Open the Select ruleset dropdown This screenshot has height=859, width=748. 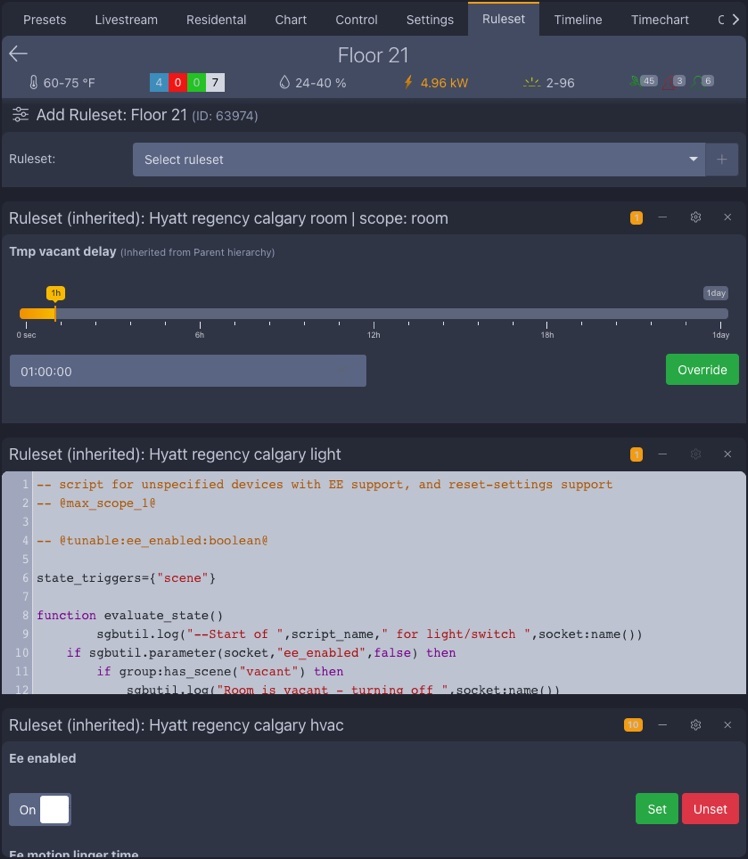pos(419,159)
